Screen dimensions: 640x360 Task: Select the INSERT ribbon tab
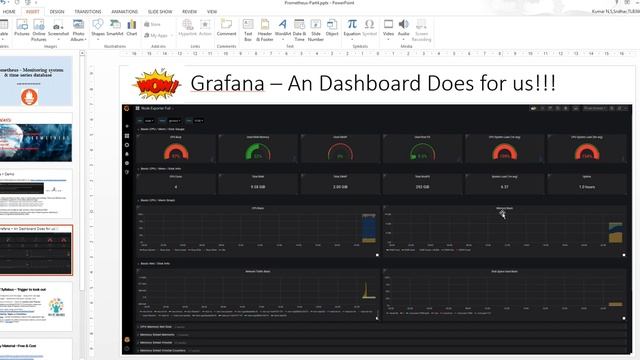coord(33,12)
